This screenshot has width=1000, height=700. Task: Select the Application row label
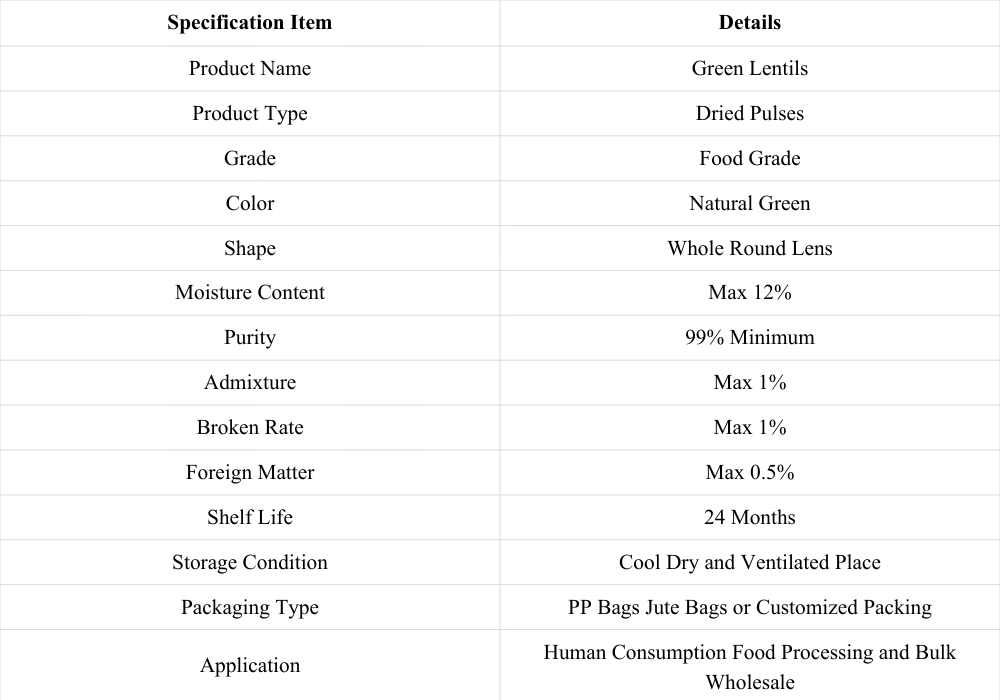click(249, 665)
